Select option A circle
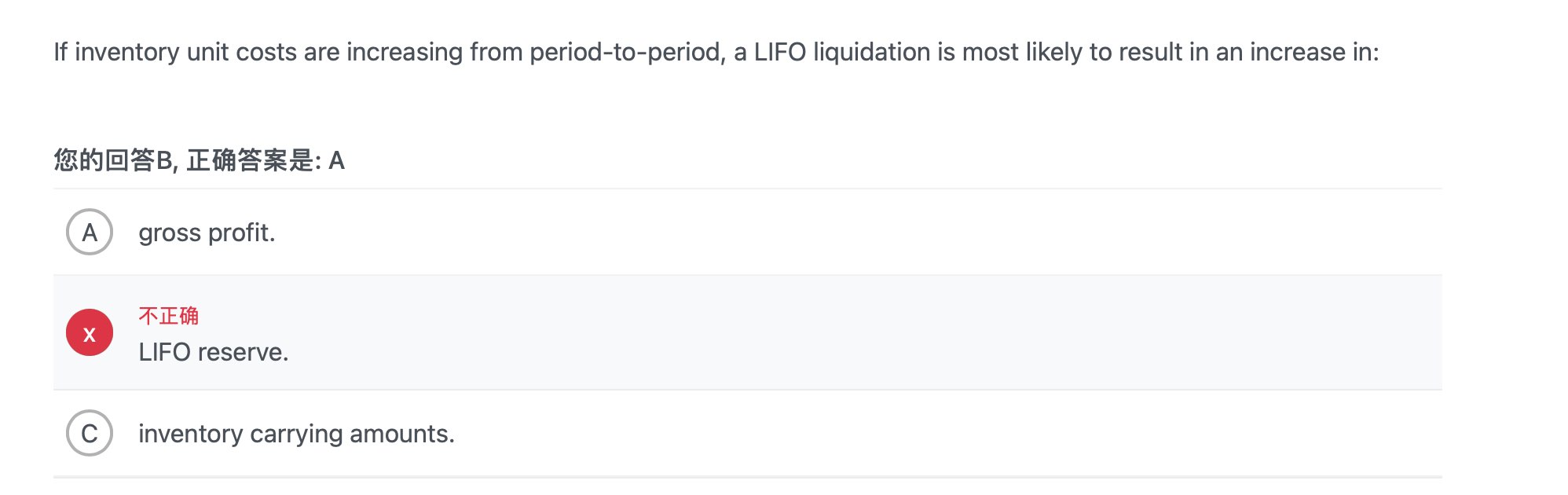The width and height of the screenshot is (1568, 495). point(90,232)
